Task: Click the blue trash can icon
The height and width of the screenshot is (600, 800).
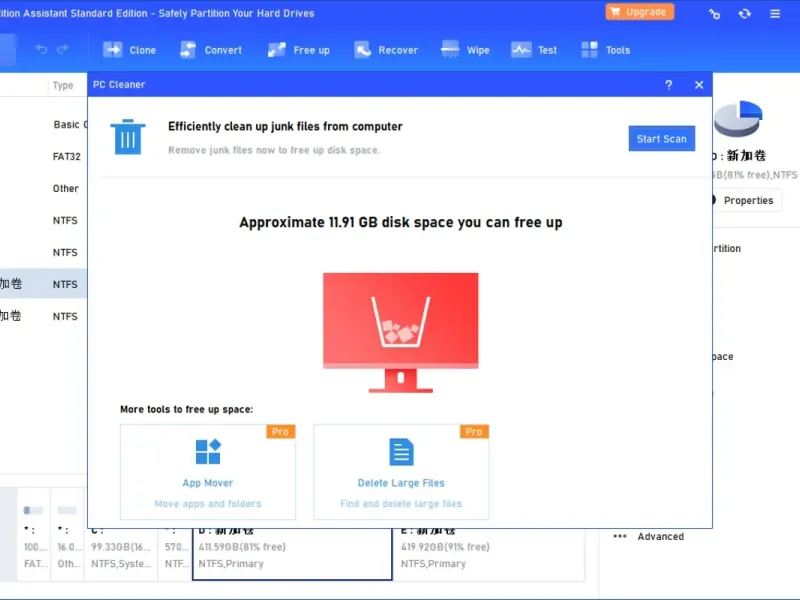Action: 128,137
